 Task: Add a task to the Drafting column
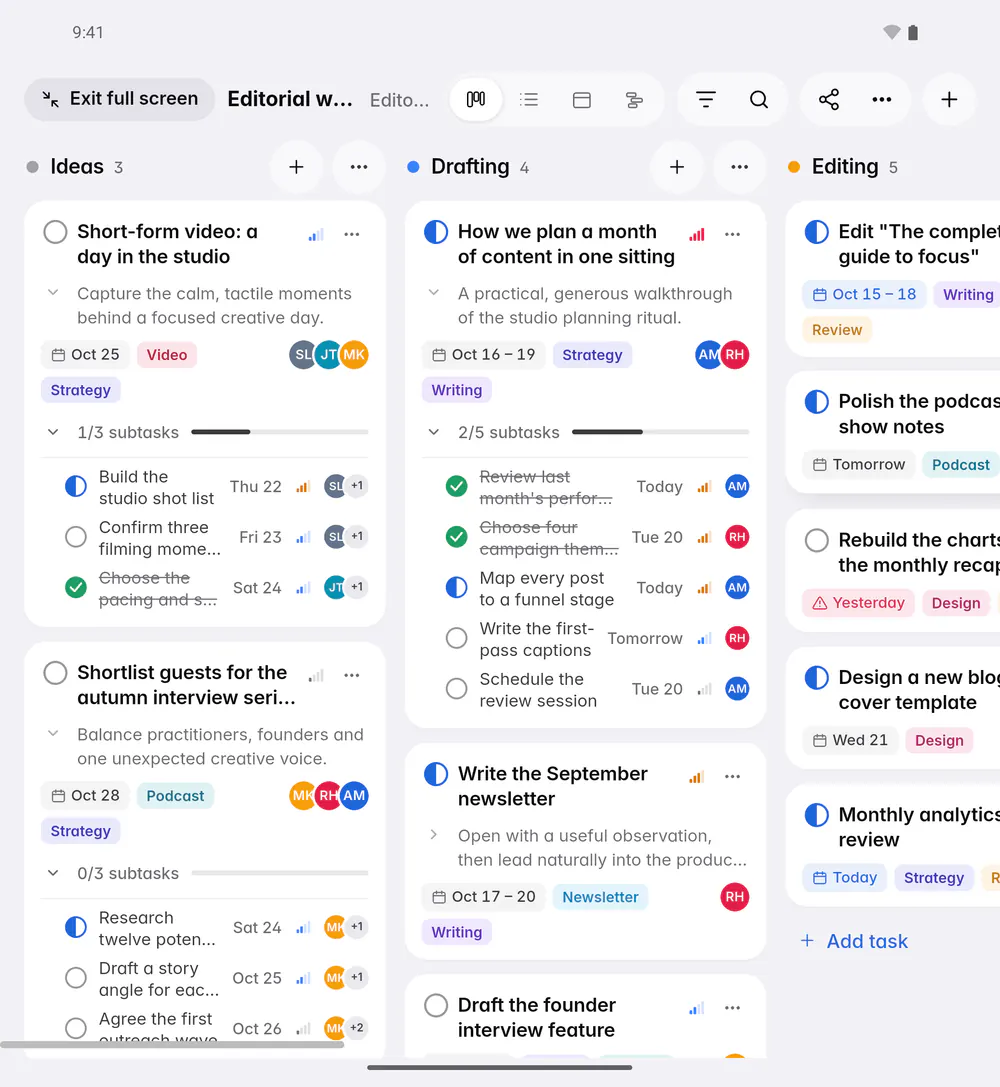[677, 167]
